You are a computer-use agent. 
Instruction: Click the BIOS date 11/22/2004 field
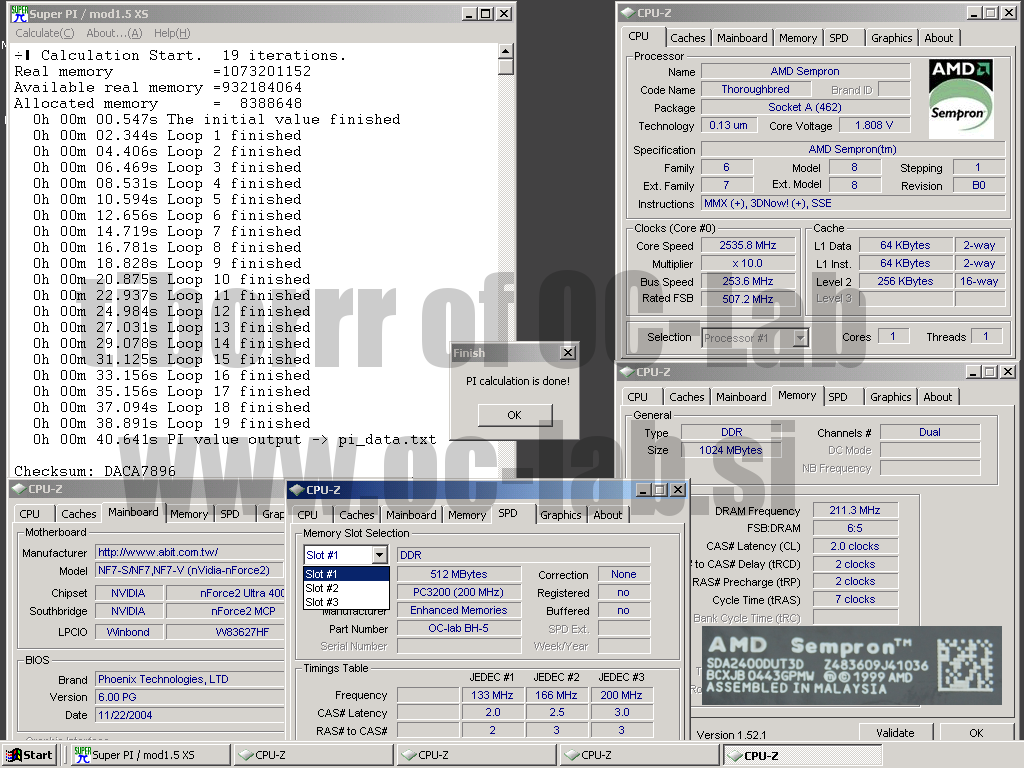point(189,715)
